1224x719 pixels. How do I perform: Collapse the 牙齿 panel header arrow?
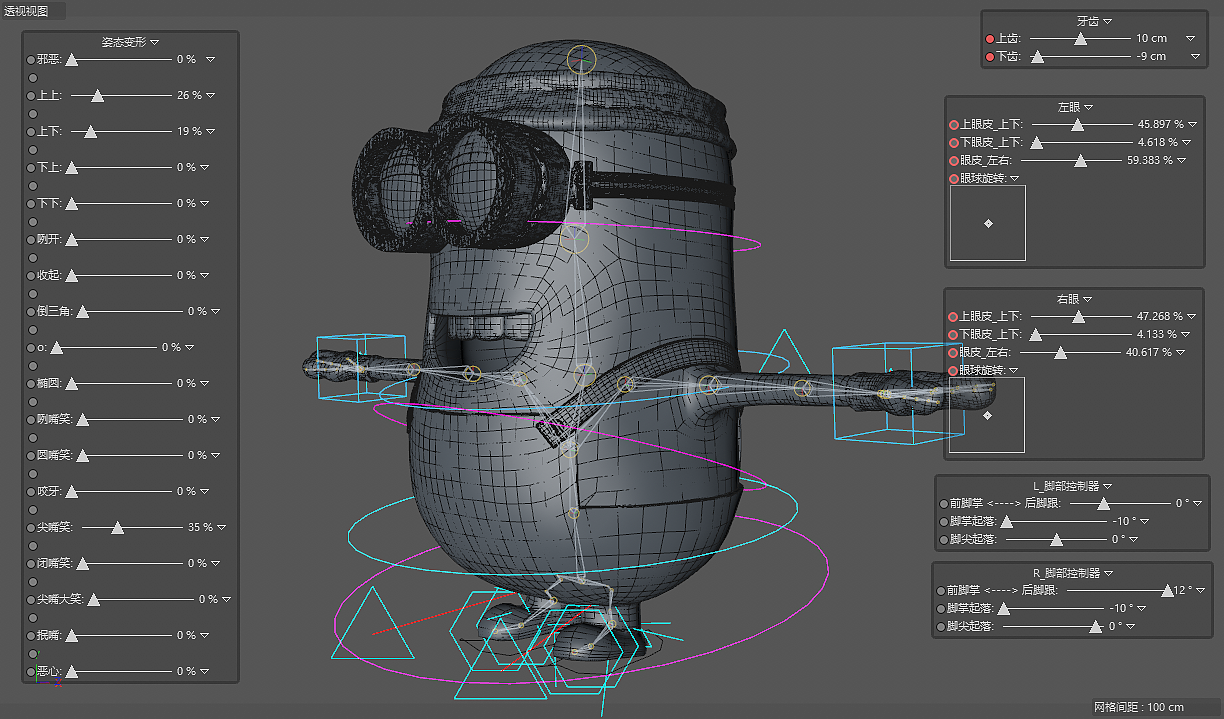1108,21
